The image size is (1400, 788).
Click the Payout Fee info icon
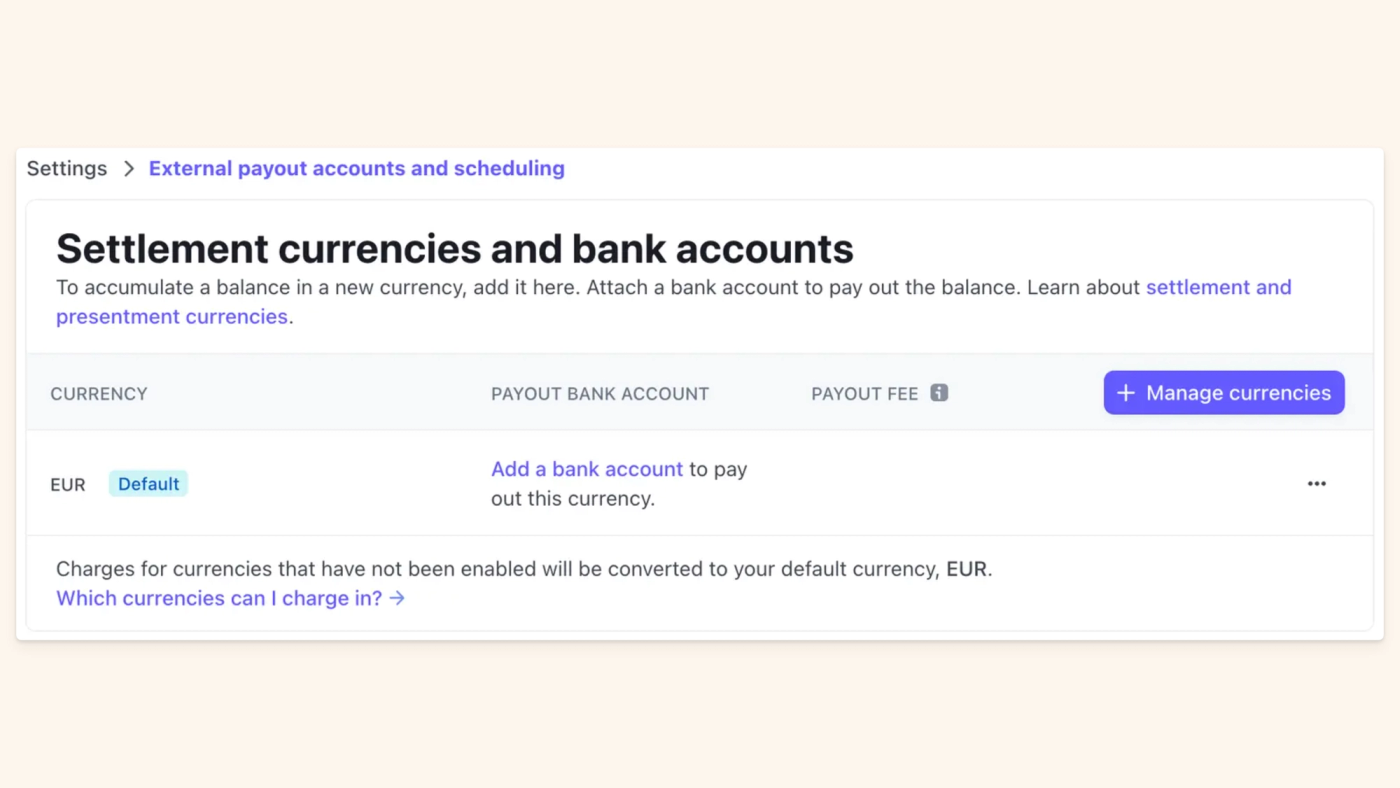(939, 393)
